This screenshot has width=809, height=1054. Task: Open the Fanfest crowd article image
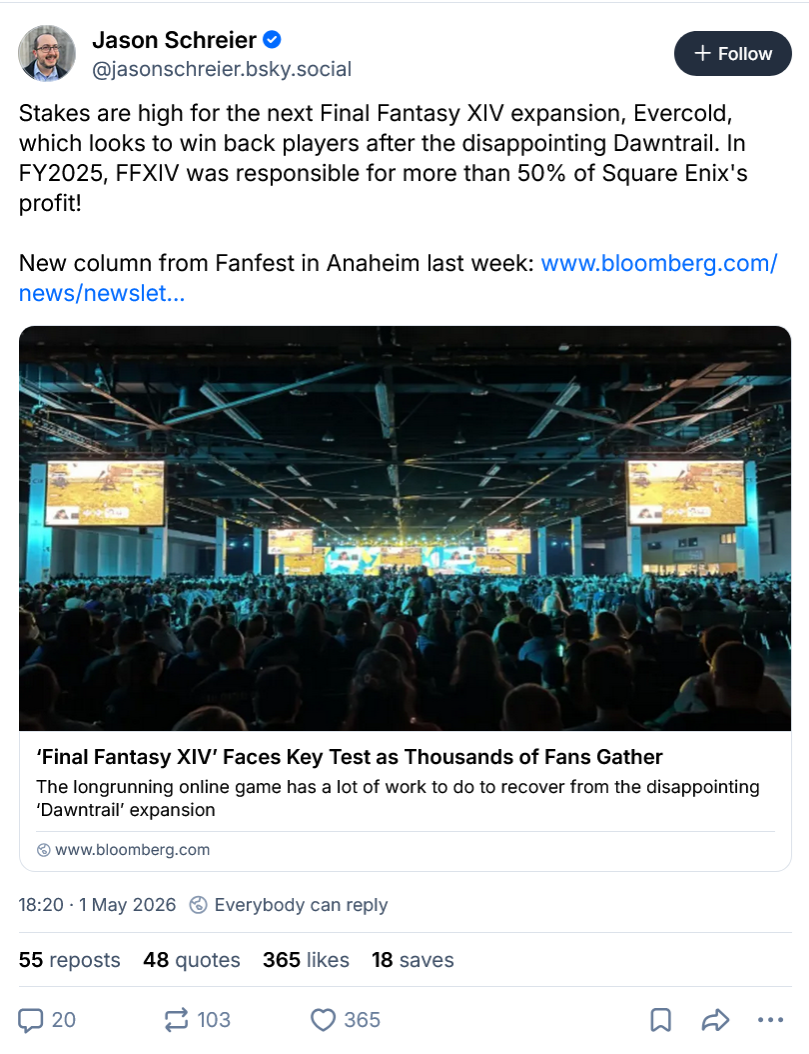tap(404, 528)
